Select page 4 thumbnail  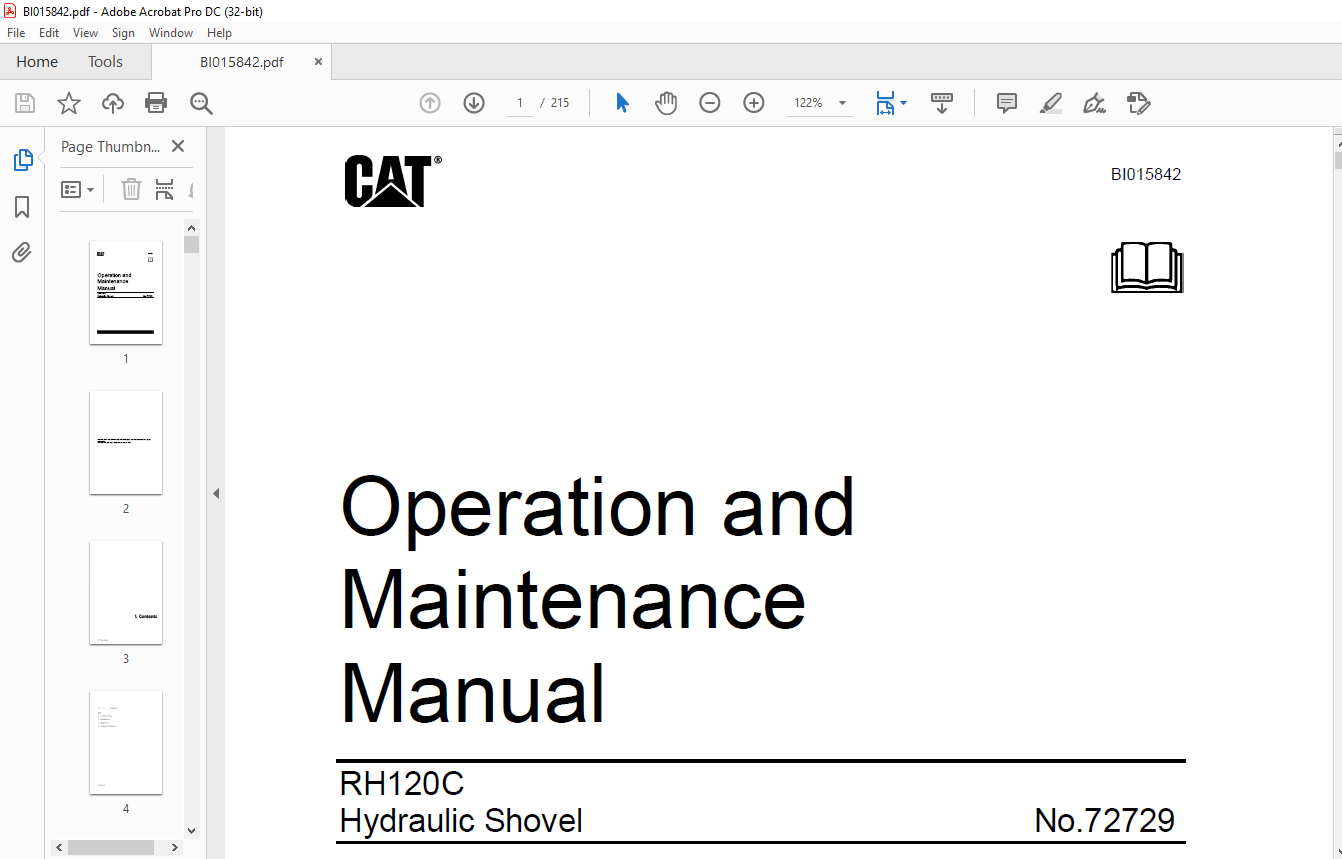[x=126, y=743]
